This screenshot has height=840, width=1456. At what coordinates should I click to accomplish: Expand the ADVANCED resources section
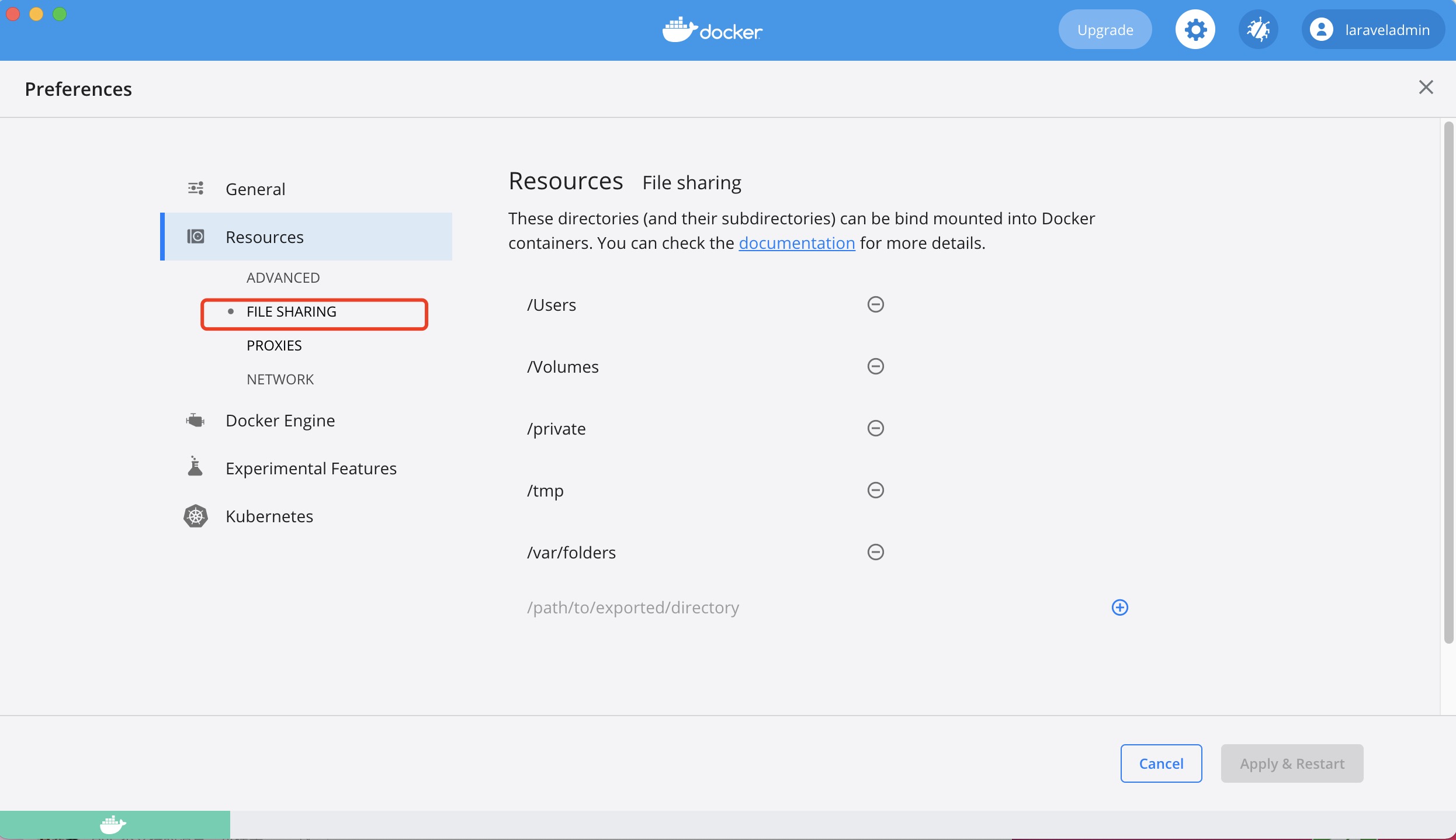(283, 277)
